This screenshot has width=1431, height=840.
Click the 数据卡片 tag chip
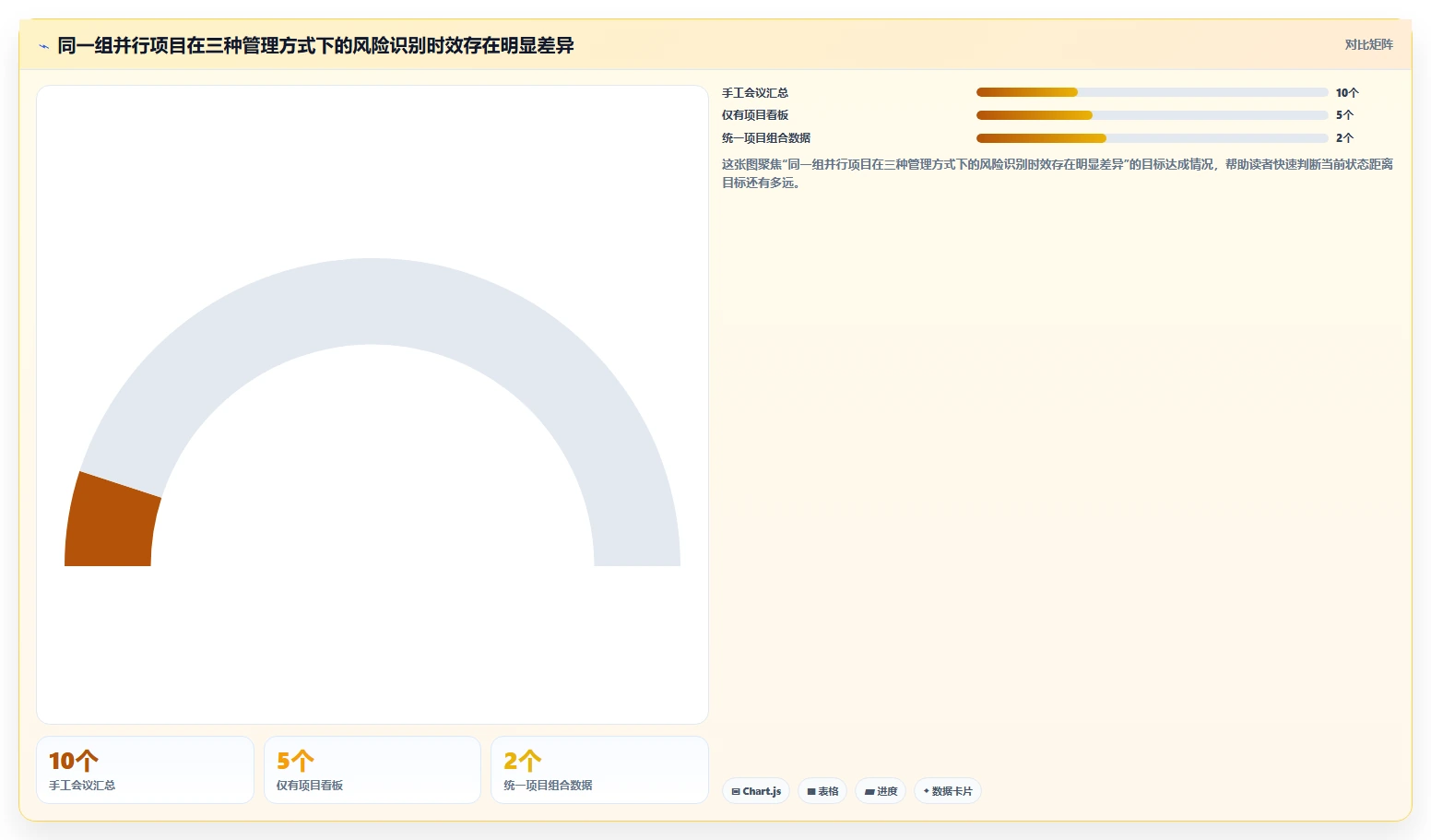pyautogui.click(x=948, y=791)
